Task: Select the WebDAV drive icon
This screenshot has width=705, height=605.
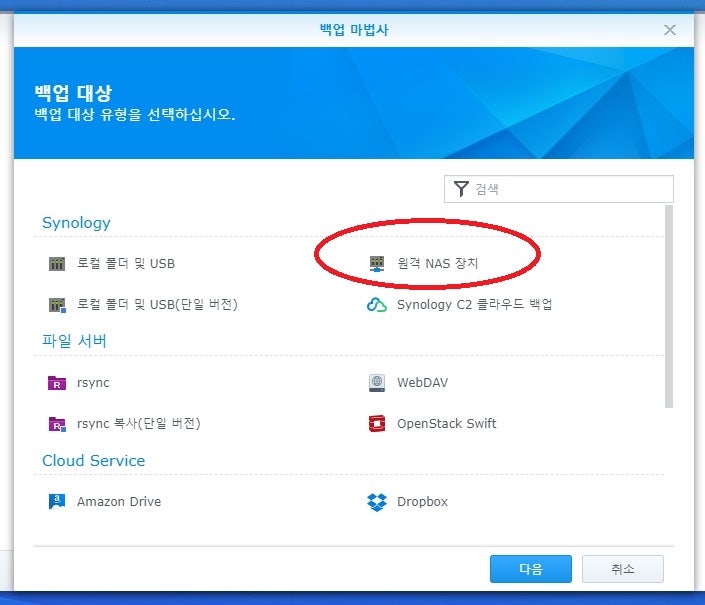Action: pyautogui.click(x=377, y=383)
